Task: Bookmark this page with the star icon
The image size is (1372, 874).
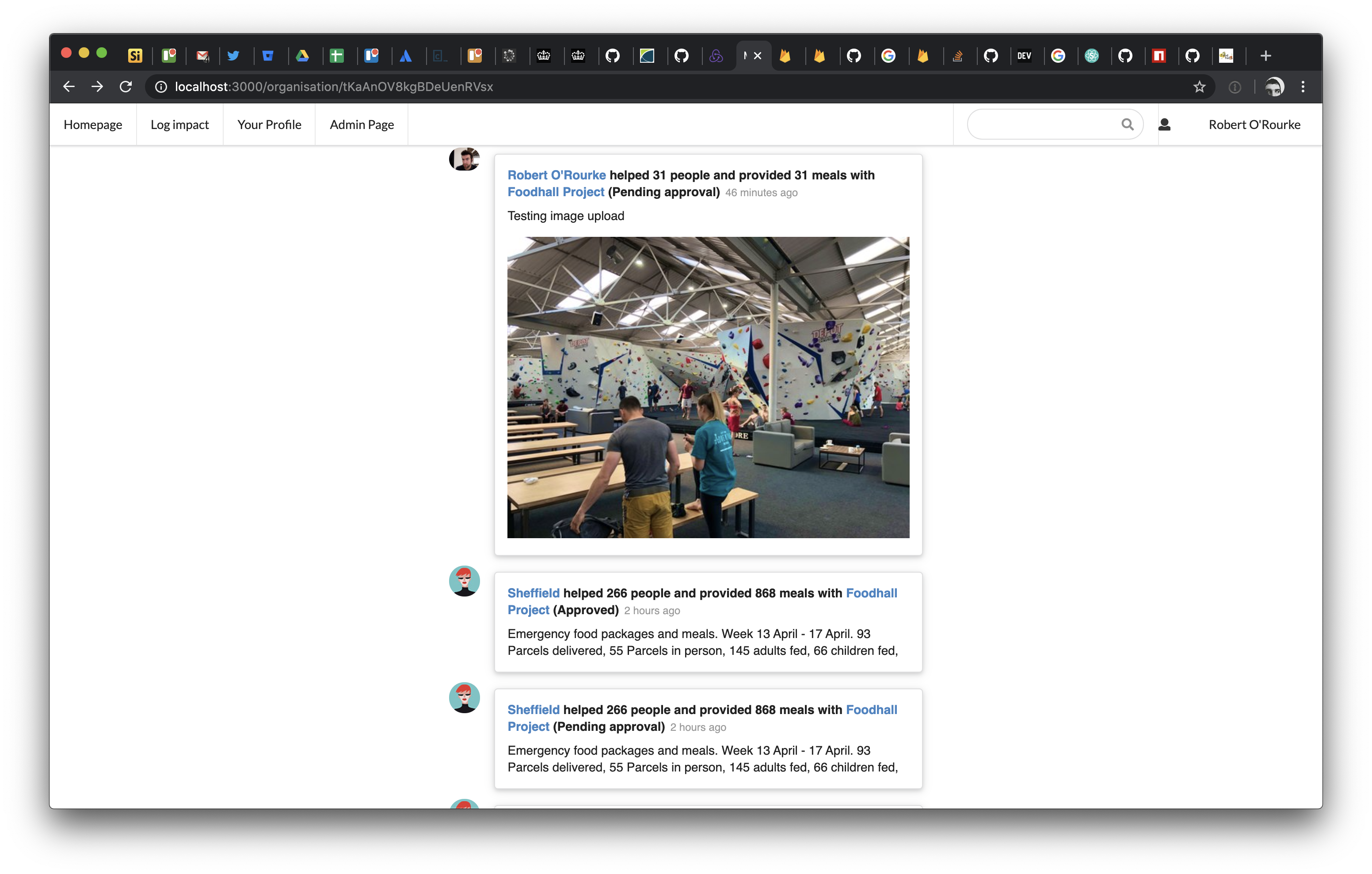Action: point(1199,87)
